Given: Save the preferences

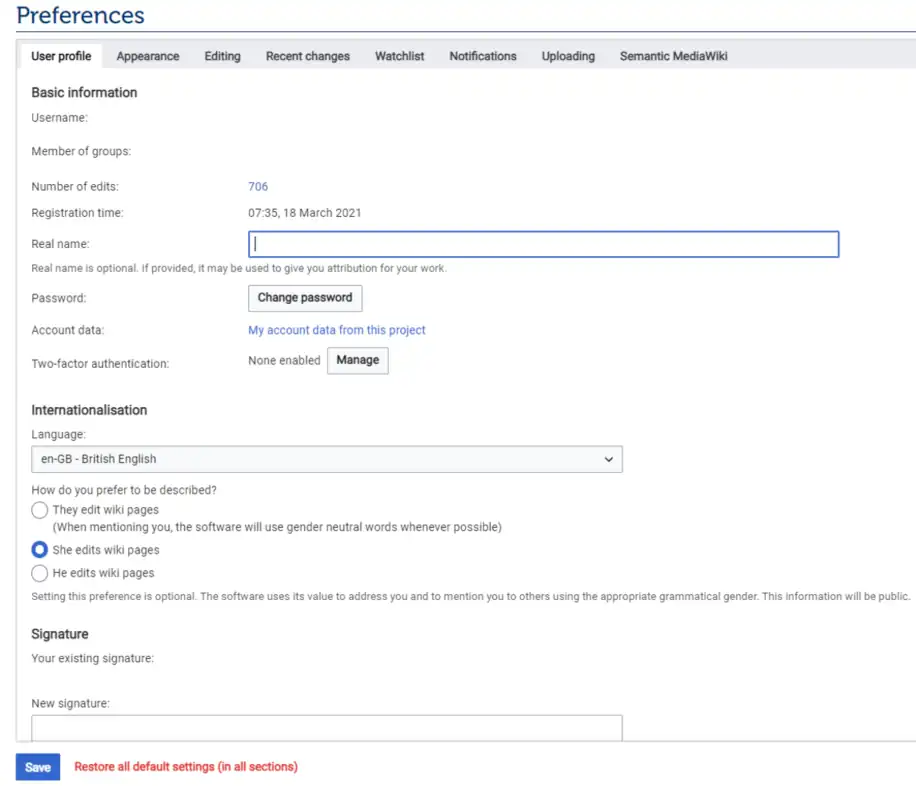Looking at the screenshot, I should tap(38, 767).
